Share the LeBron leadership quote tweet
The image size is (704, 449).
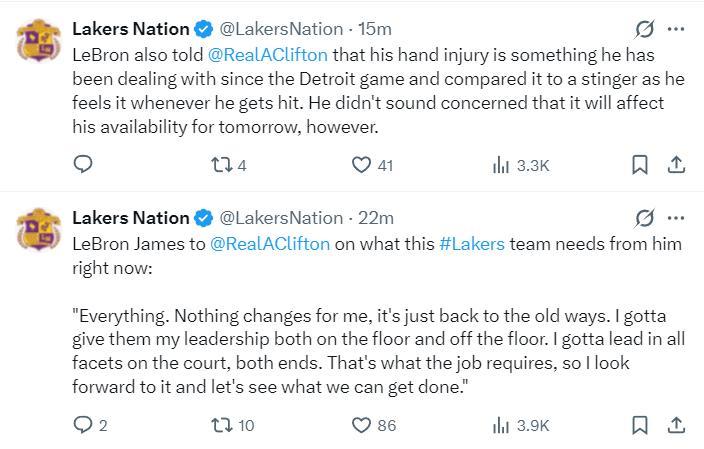click(x=675, y=425)
